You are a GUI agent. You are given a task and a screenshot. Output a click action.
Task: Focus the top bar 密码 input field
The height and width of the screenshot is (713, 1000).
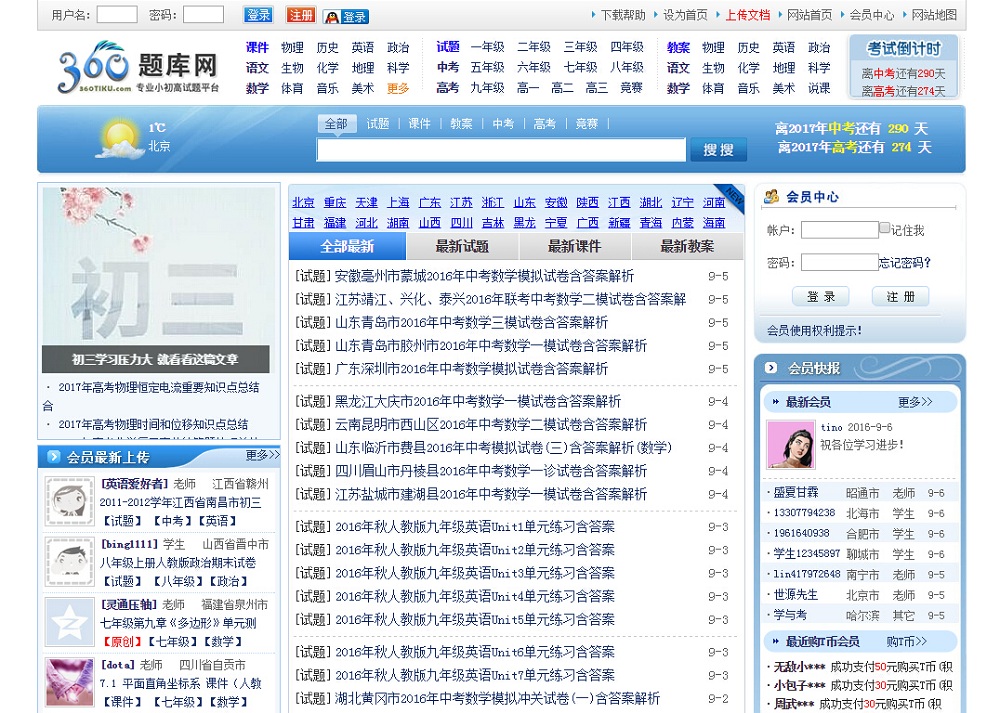[203, 15]
